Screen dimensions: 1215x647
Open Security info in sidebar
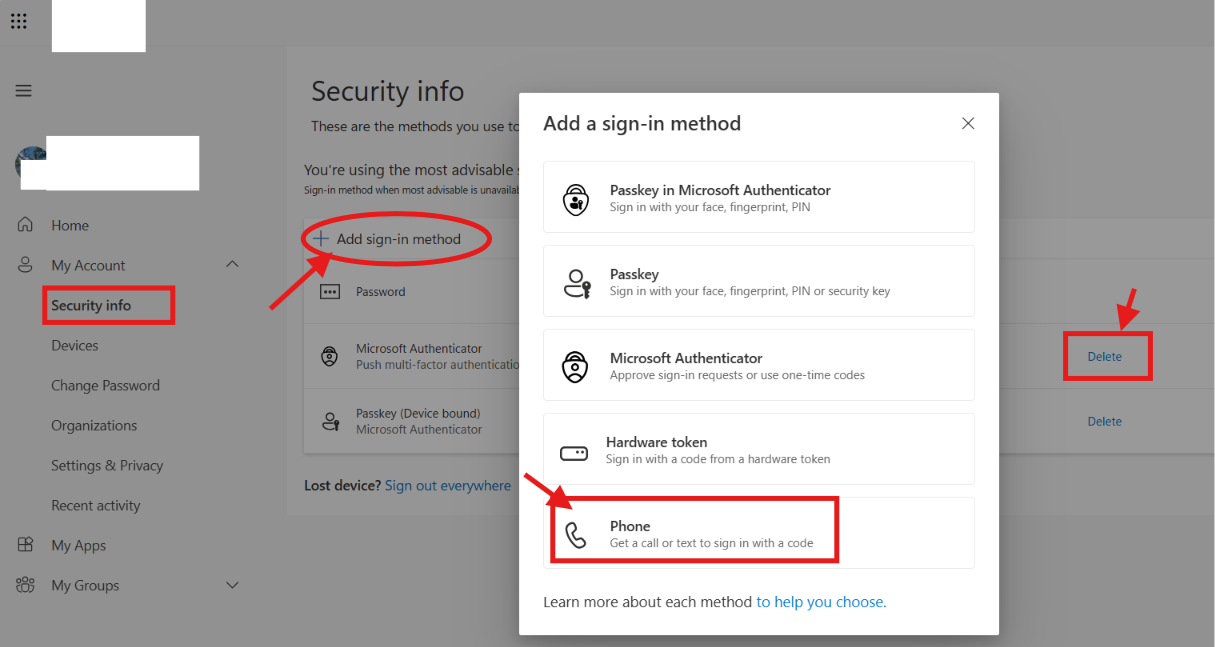click(91, 305)
